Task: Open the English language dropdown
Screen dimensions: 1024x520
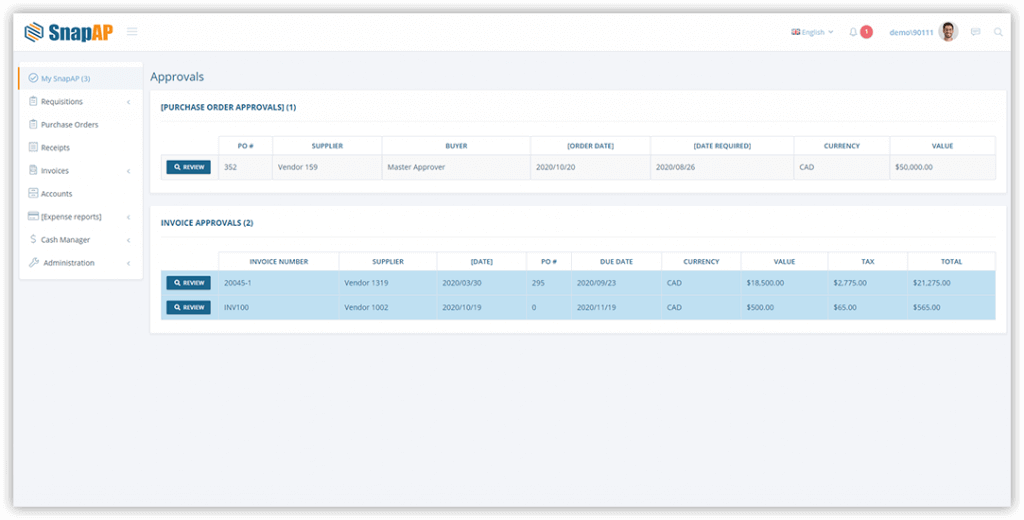Action: [x=813, y=32]
